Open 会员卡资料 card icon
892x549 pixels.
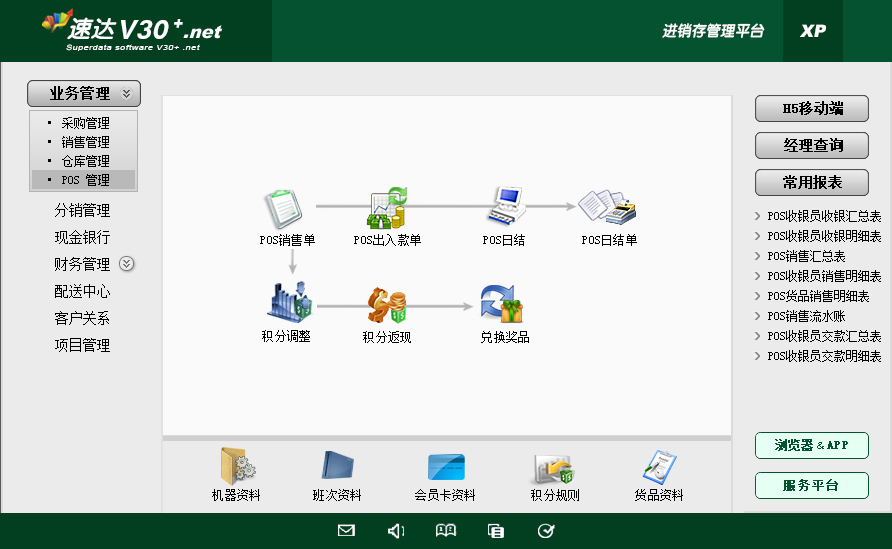pyautogui.click(x=445, y=467)
